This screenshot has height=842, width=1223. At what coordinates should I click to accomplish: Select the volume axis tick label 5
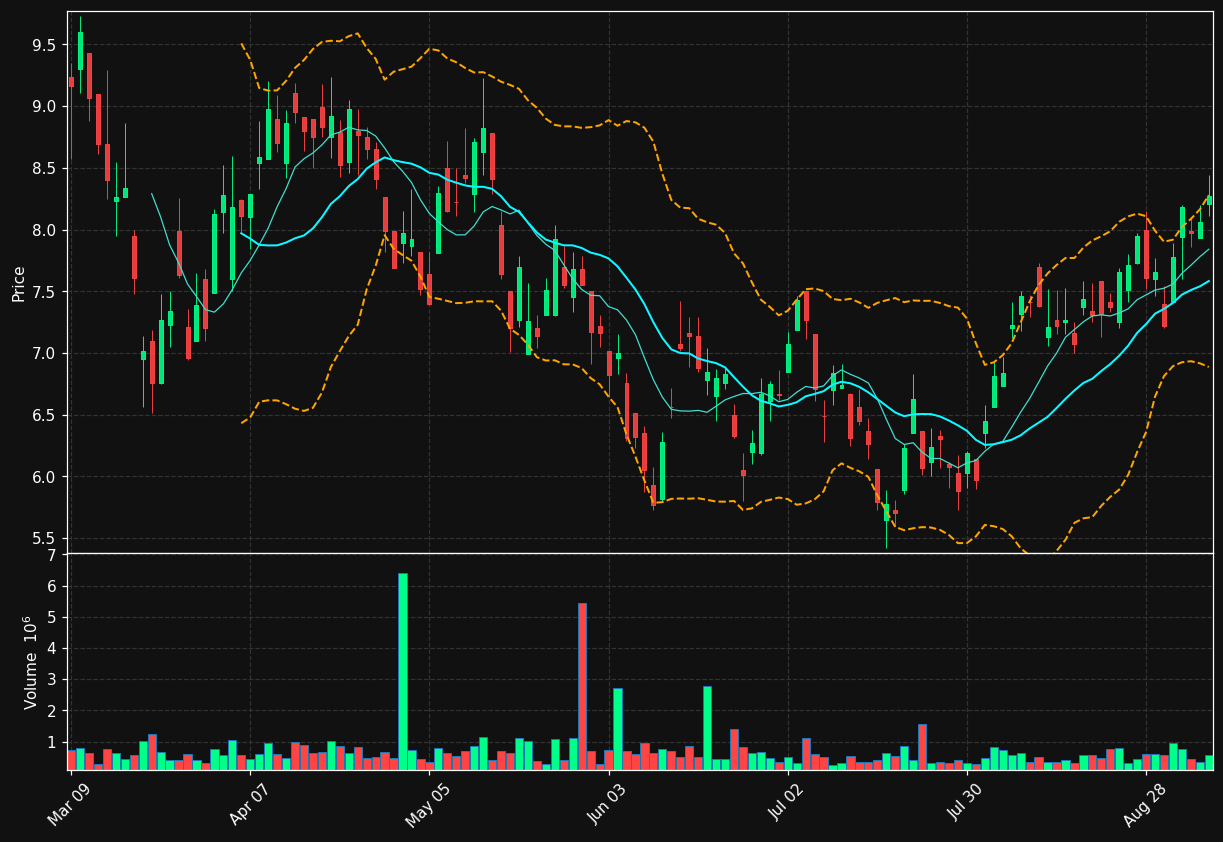coord(51,618)
